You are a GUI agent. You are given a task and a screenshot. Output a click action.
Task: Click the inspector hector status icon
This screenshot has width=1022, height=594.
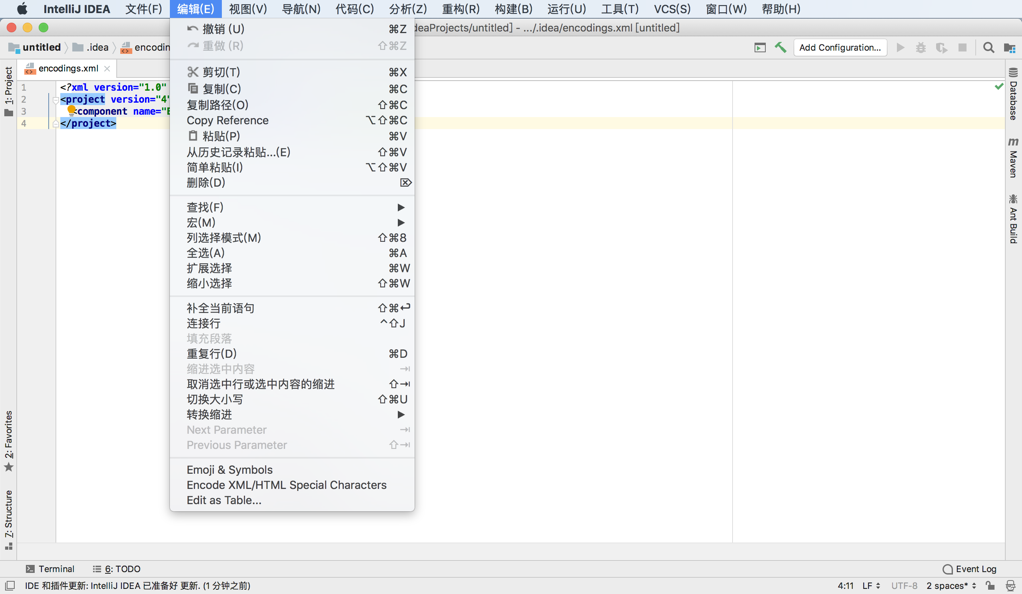coord(1010,586)
